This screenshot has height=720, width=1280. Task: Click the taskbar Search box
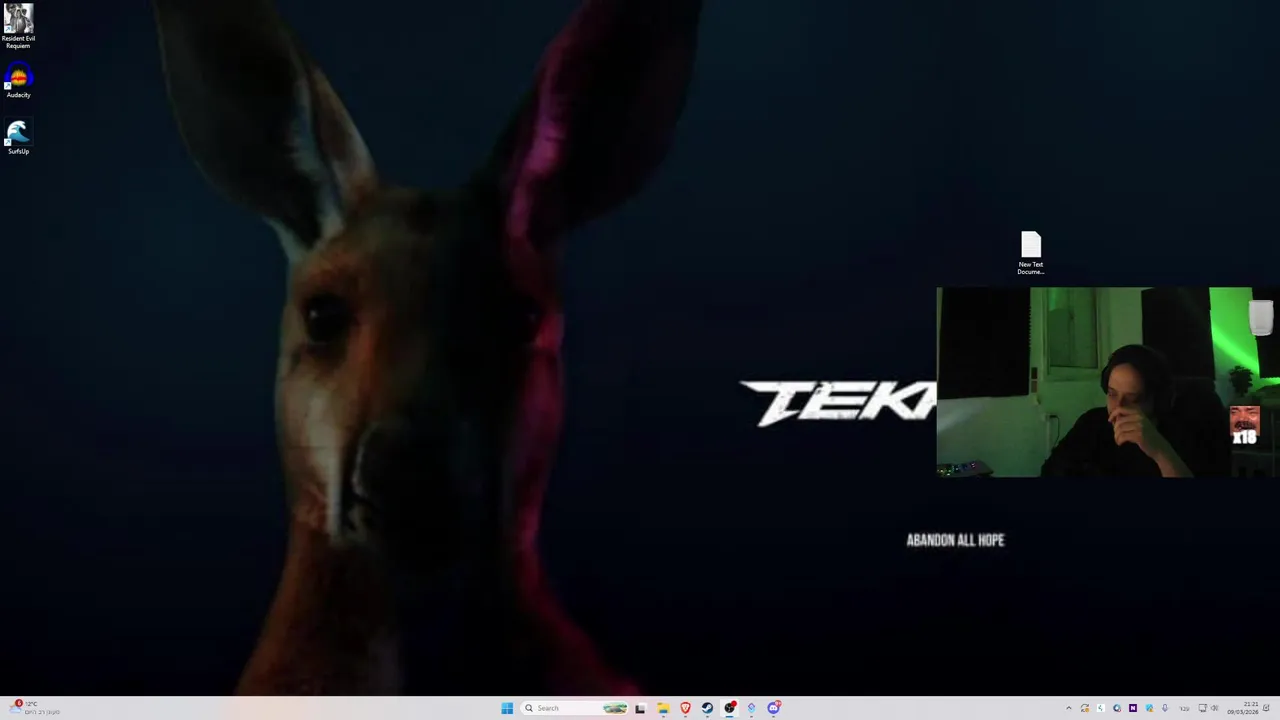pyautogui.click(x=574, y=708)
